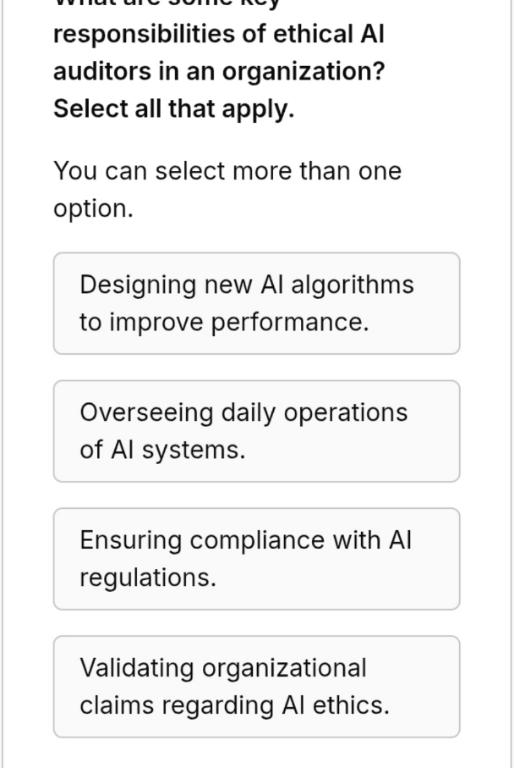514x768 pixels.
Task: Check 'Validating organizational claims regarding AI ethics'
Action: click(x=256, y=687)
